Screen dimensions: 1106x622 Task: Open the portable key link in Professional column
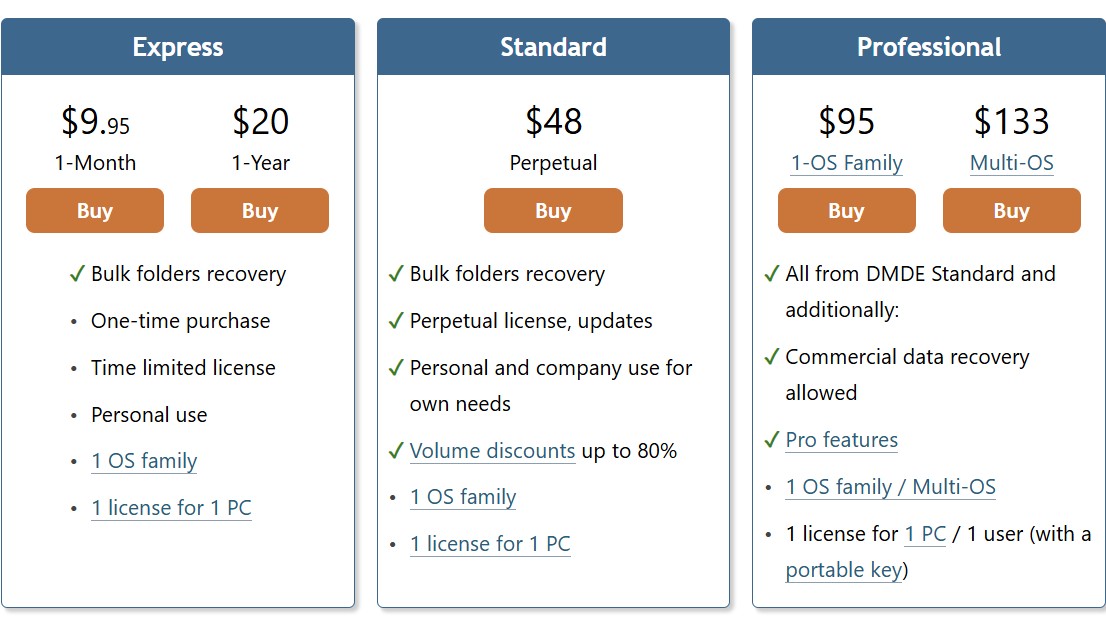pyautogui.click(x=843, y=570)
